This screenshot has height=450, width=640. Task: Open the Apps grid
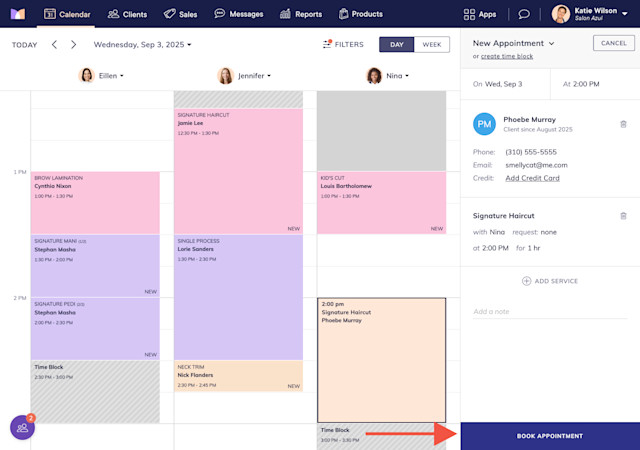[x=480, y=14]
